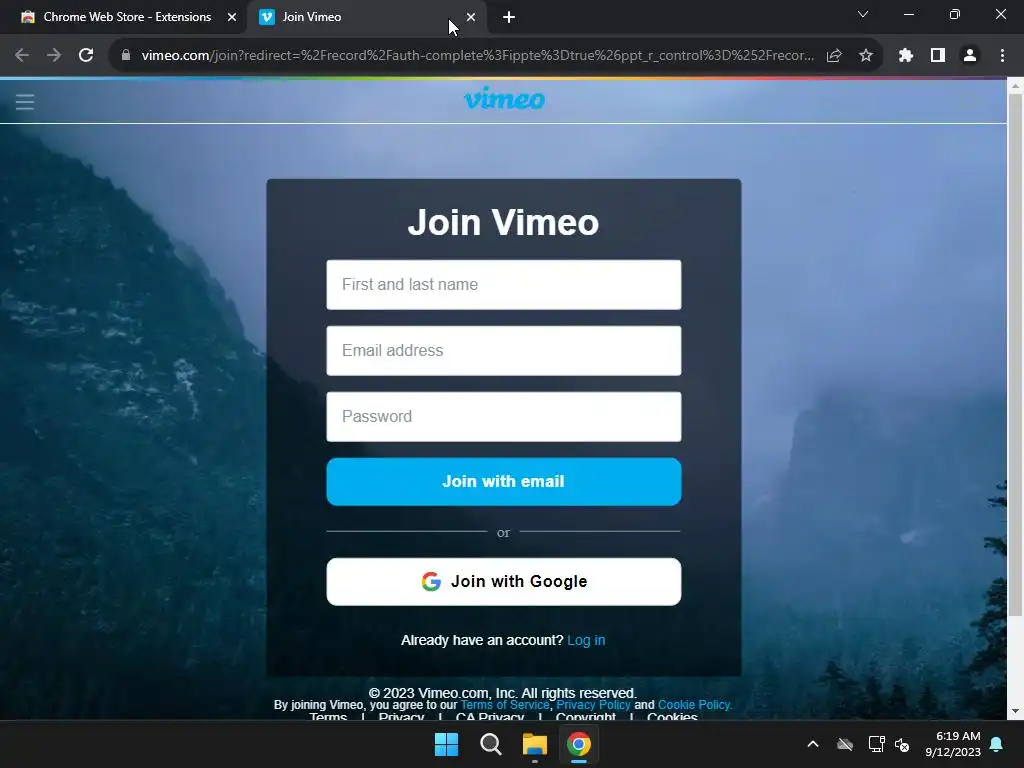Share this page via the share icon
The width and height of the screenshot is (1024, 768).
(834, 56)
